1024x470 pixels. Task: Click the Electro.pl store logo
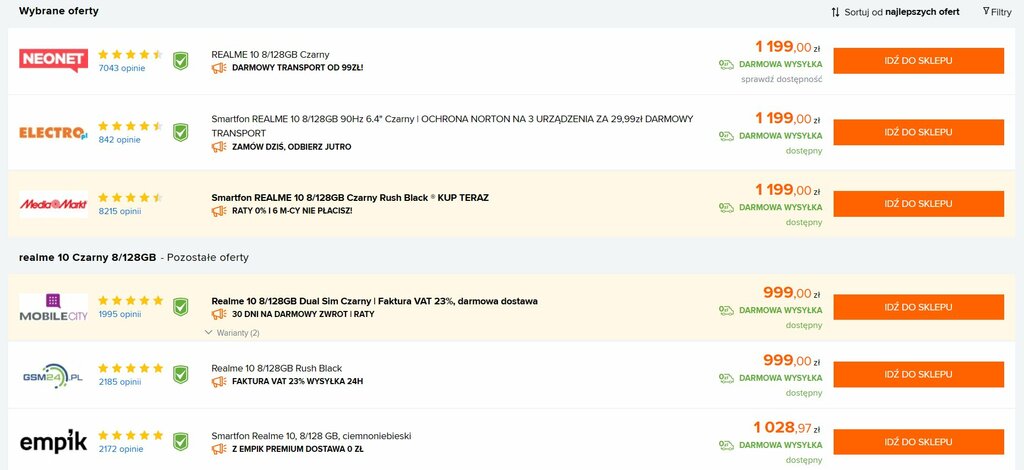[x=53, y=132]
